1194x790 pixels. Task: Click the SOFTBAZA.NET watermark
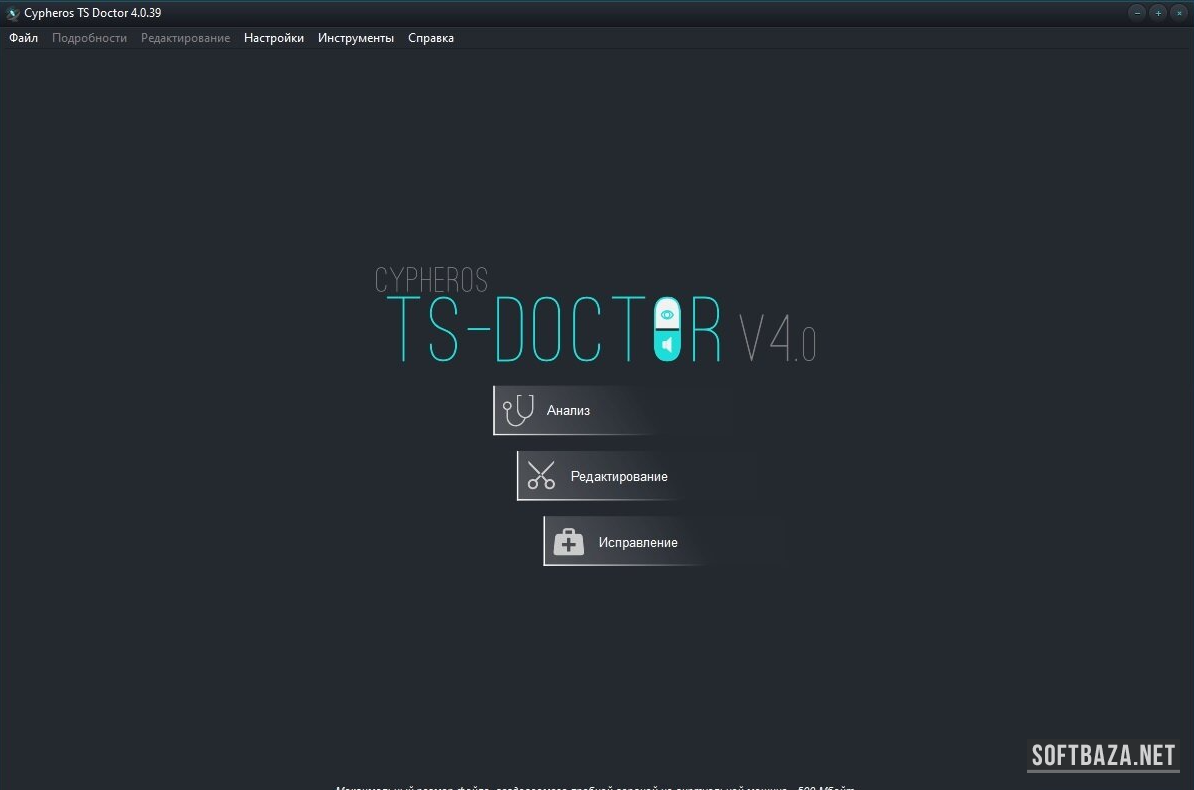(1103, 756)
